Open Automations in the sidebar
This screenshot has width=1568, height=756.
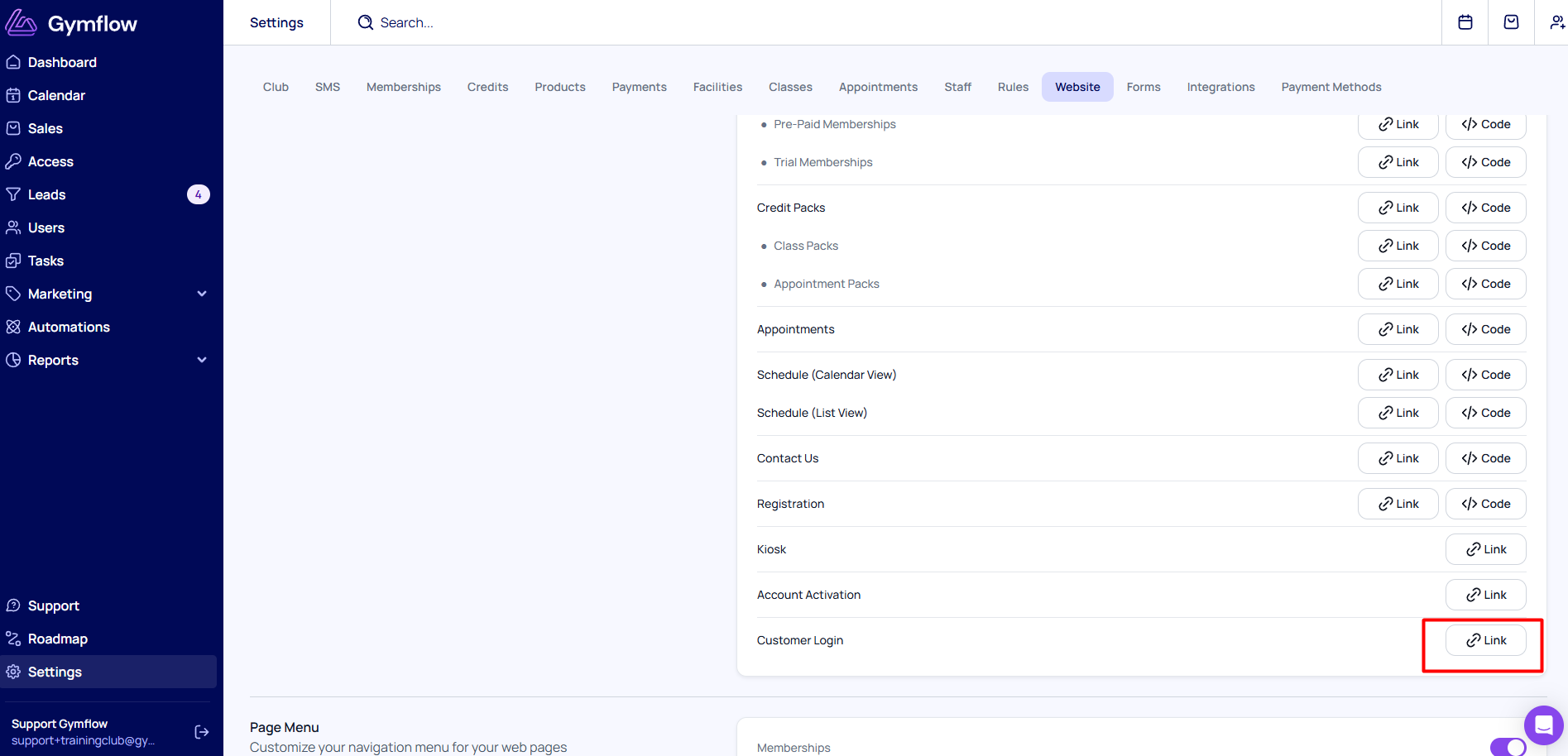point(69,327)
